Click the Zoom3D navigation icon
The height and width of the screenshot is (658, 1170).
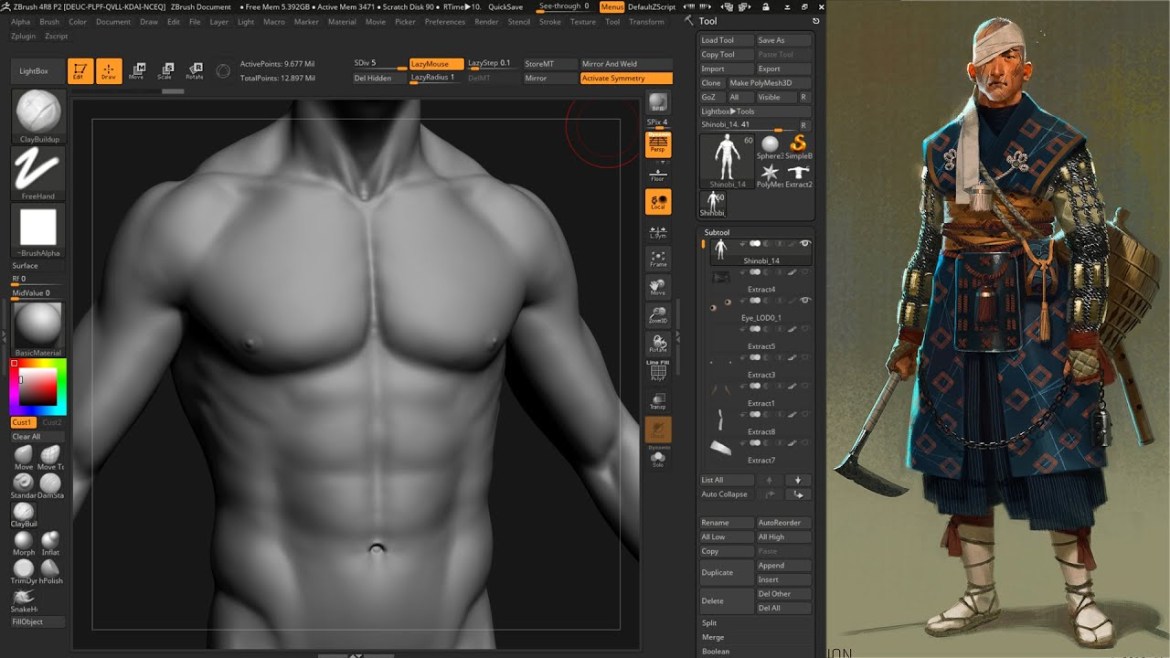point(657,316)
